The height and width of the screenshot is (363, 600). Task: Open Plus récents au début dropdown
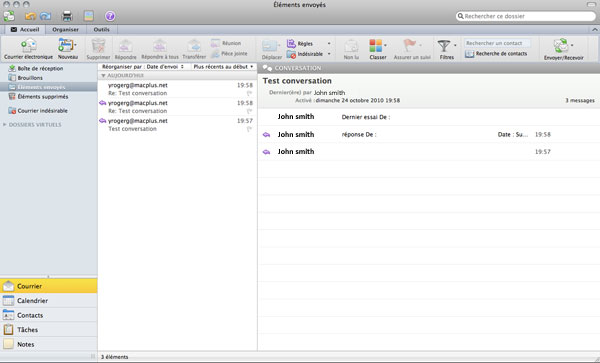223,67
